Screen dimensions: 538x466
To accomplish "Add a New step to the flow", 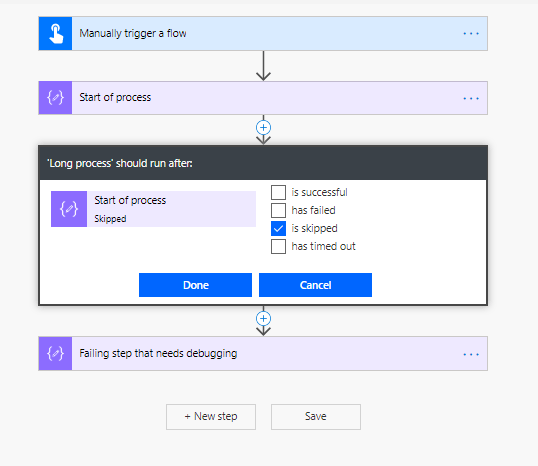I will pyautogui.click(x=211, y=417).
